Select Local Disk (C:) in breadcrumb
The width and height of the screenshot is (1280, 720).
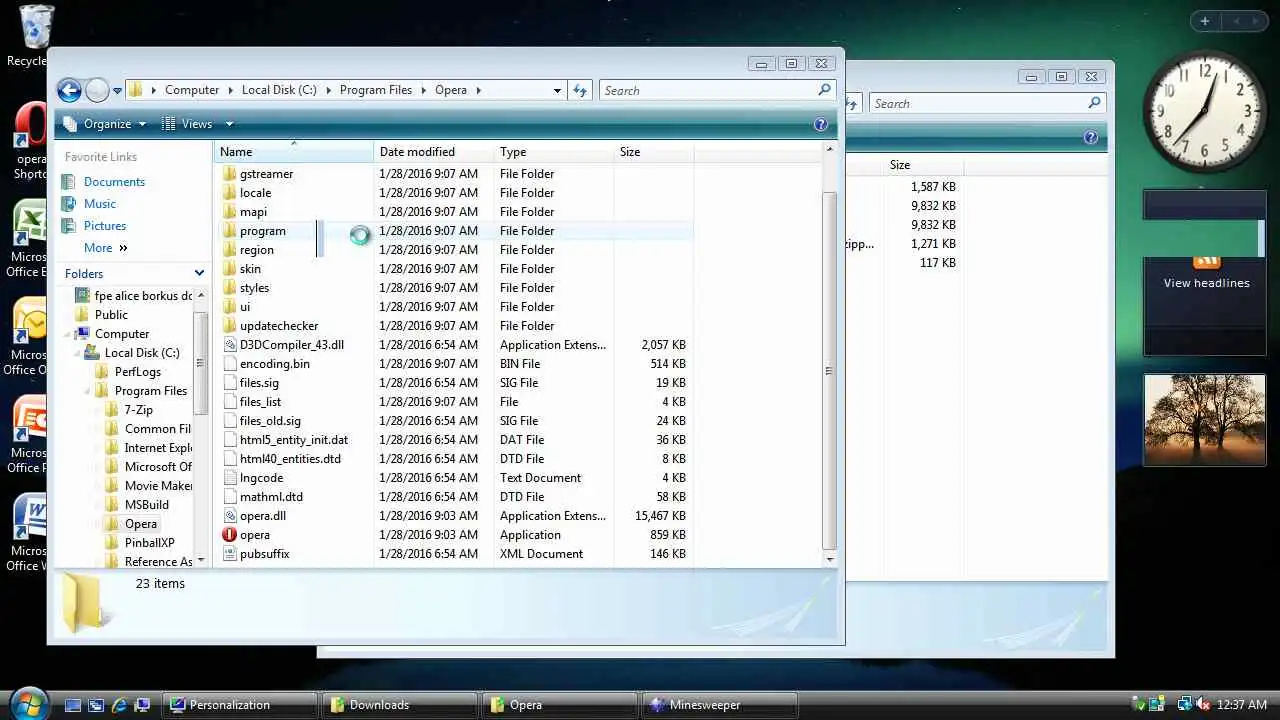279,90
